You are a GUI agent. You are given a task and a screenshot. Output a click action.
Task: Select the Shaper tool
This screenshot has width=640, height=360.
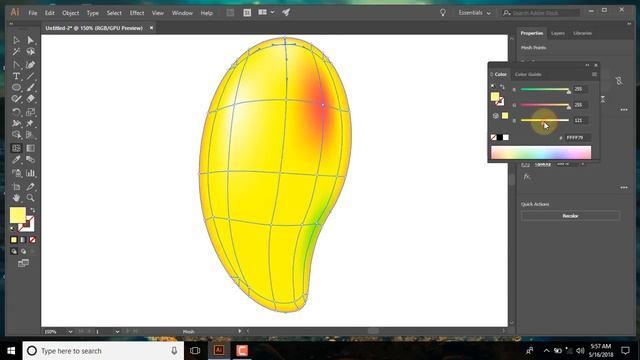[x=16, y=99]
